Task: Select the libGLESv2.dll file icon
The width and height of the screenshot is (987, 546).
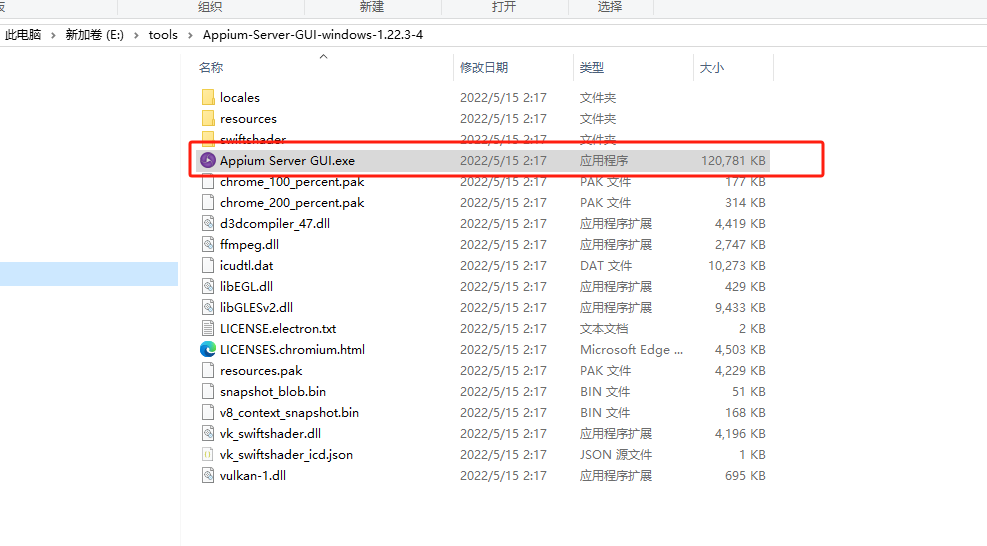Action: click(208, 307)
